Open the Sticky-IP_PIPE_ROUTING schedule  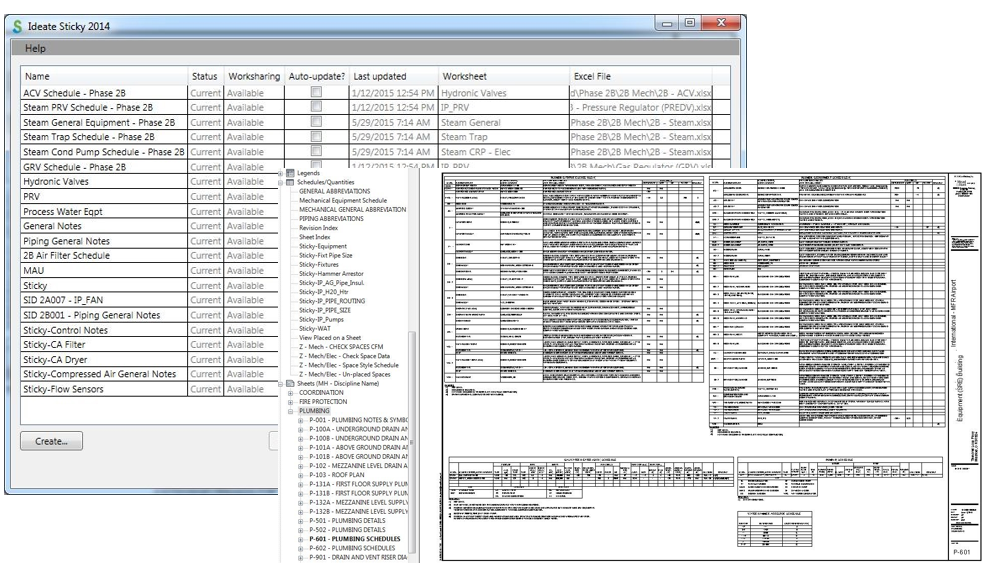coord(332,301)
